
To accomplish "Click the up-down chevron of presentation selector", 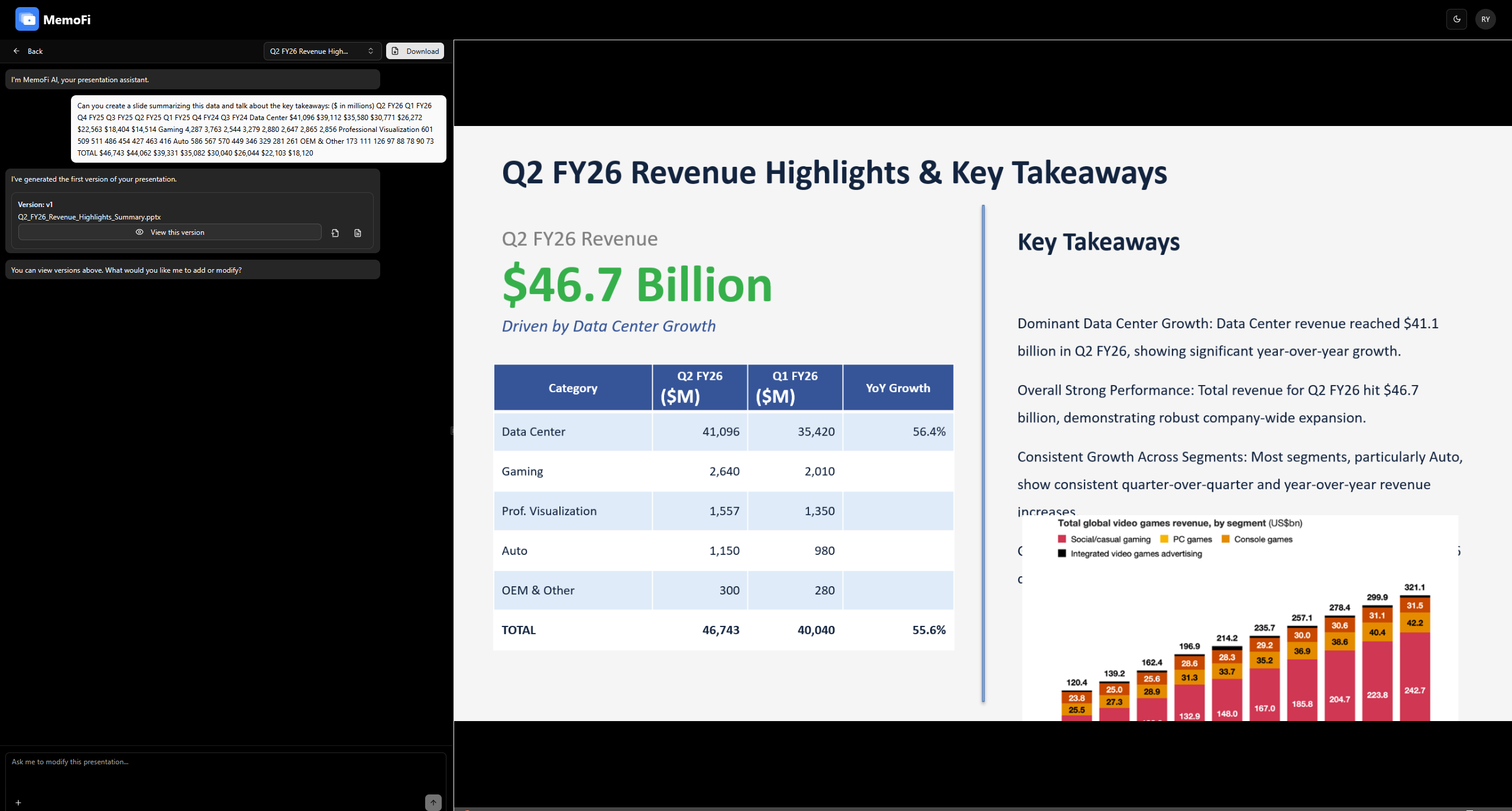I will pyautogui.click(x=371, y=51).
